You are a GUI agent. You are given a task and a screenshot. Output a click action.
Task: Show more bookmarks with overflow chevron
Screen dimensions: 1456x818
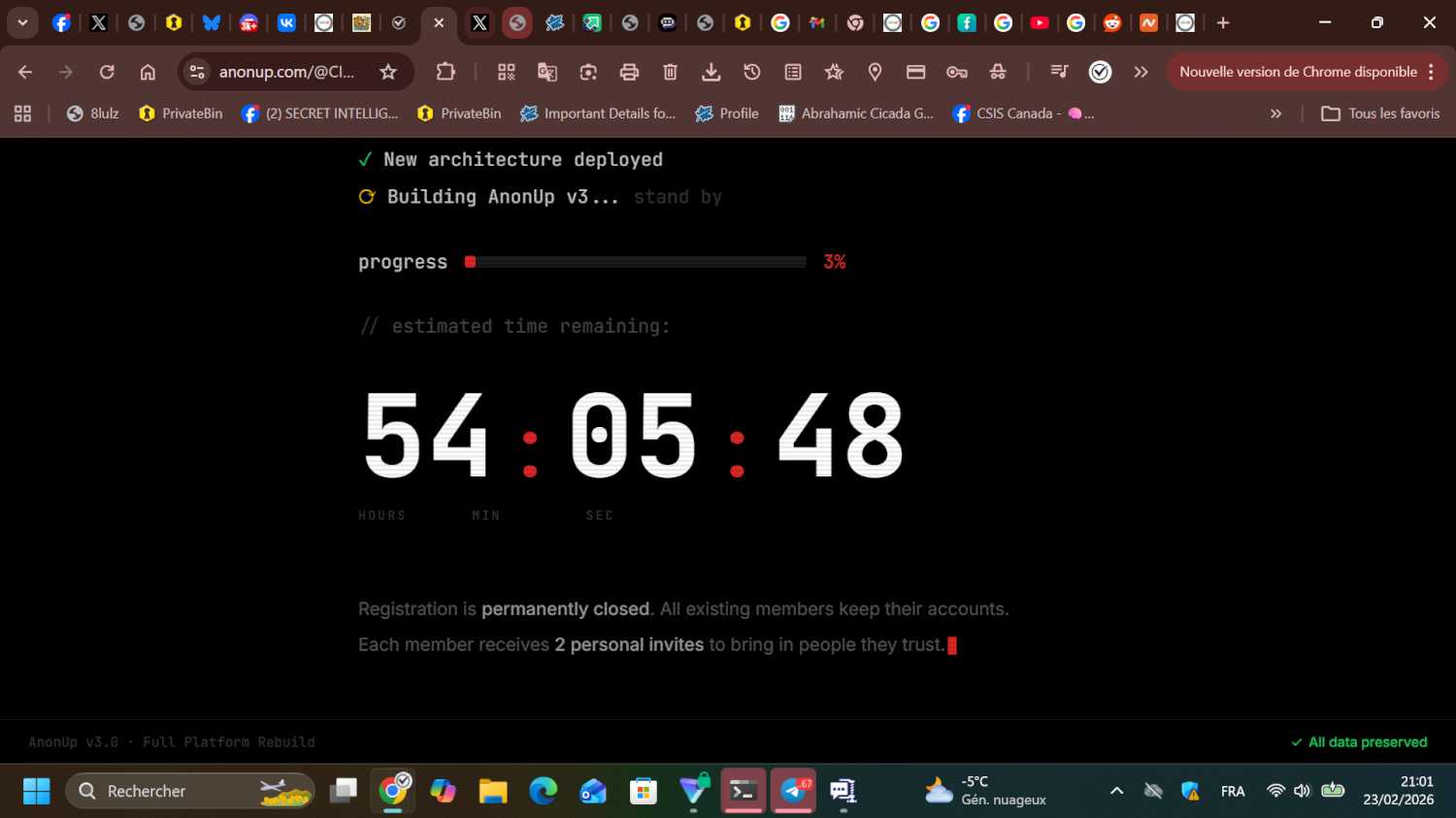pos(1275,114)
